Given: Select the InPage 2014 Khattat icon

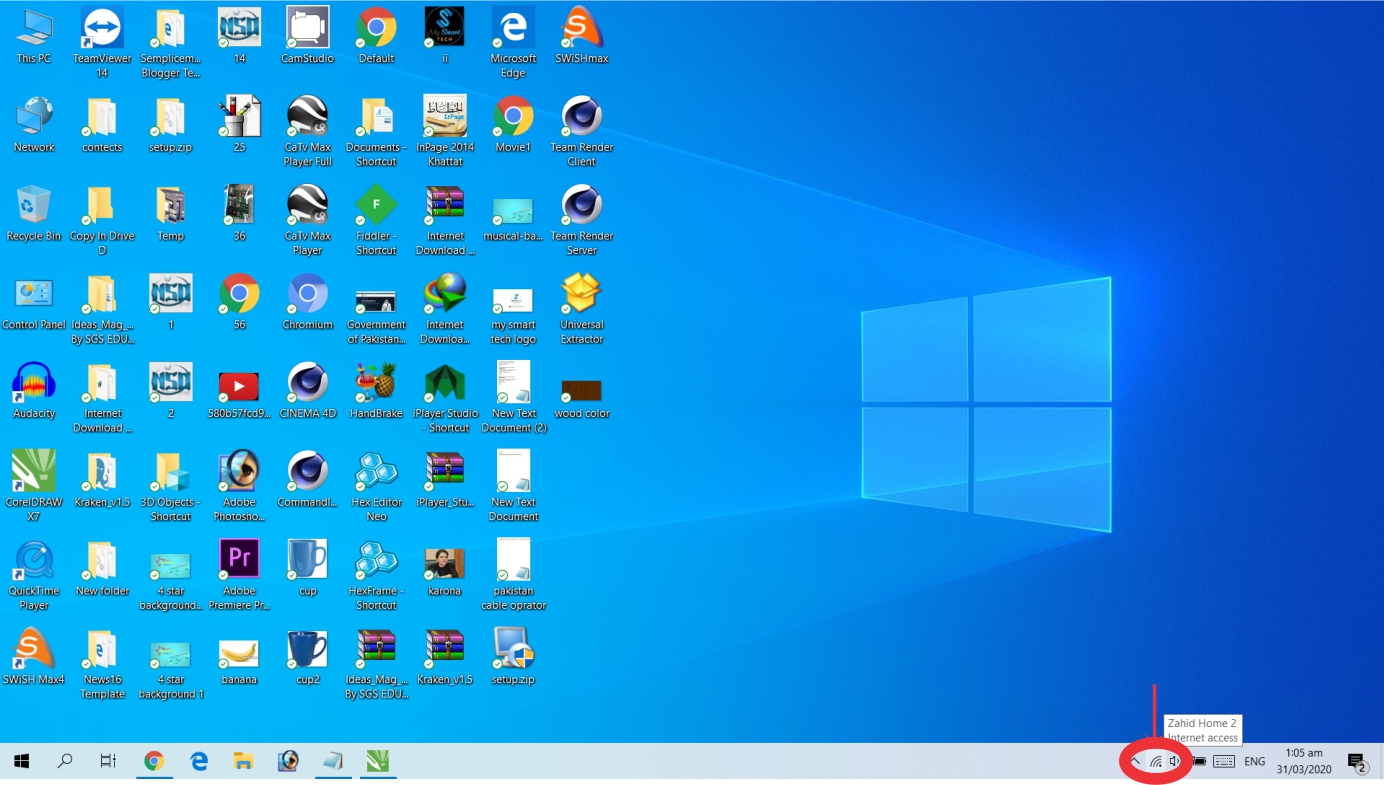Looking at the screenshot, I should coord(445,132).
